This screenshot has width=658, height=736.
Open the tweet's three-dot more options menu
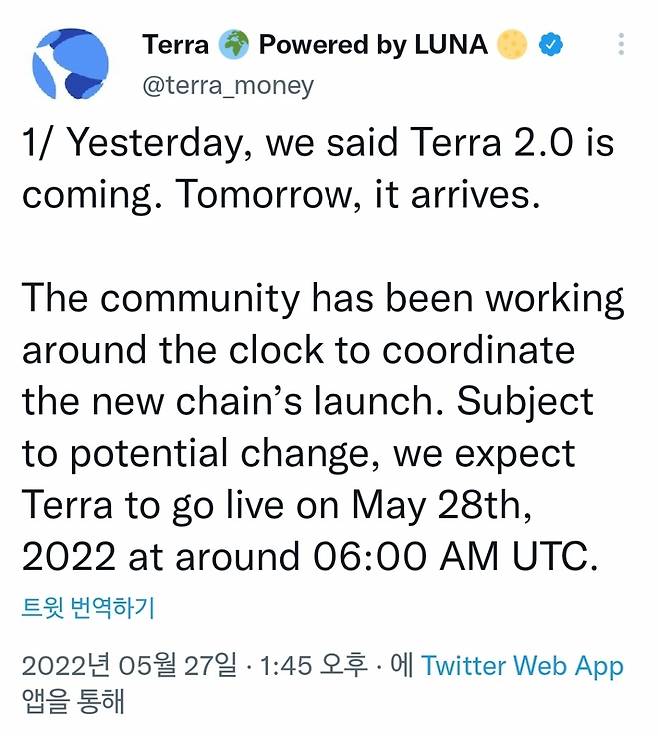[x=621, y=44]
